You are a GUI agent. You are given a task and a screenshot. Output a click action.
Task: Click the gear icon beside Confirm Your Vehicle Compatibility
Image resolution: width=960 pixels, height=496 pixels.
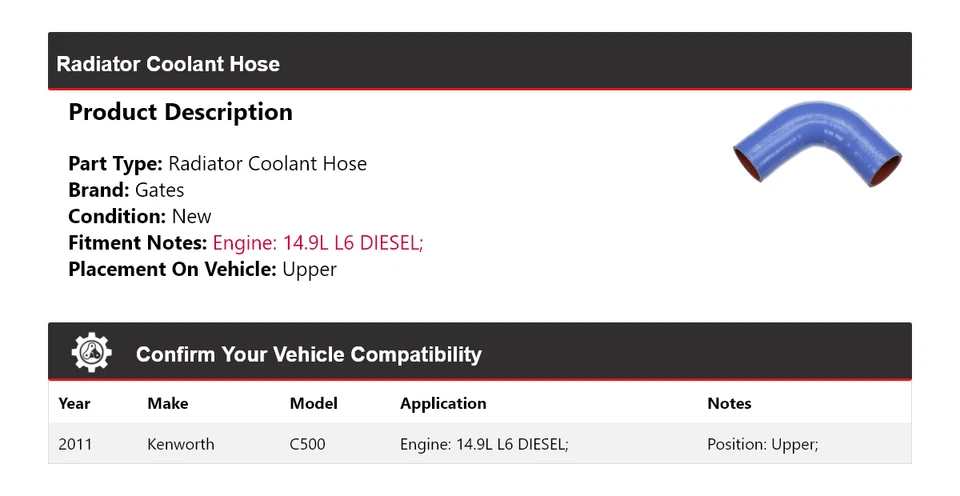(92, 353)
